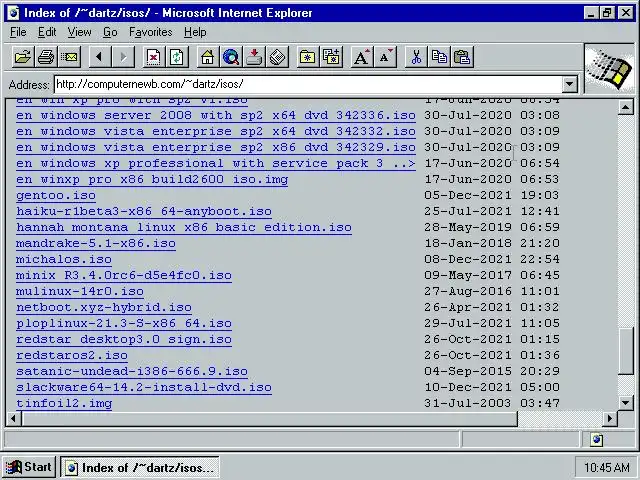Open vista enterprise sp2 x86 dvd 342329 link
Image resolution: width=640 pixels, height=480 pixels.
pyautogui.click(x=216, y=147)
